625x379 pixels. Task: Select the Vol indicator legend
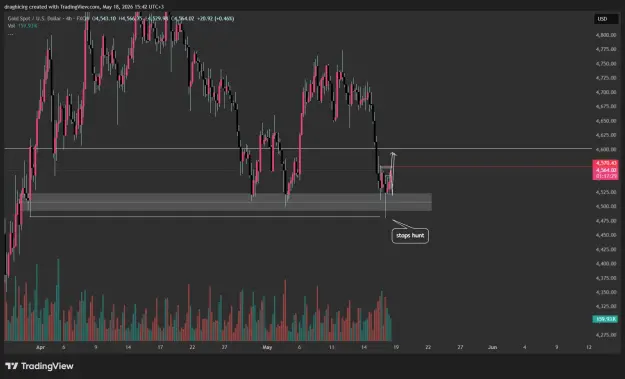click(x=22, y=26)
